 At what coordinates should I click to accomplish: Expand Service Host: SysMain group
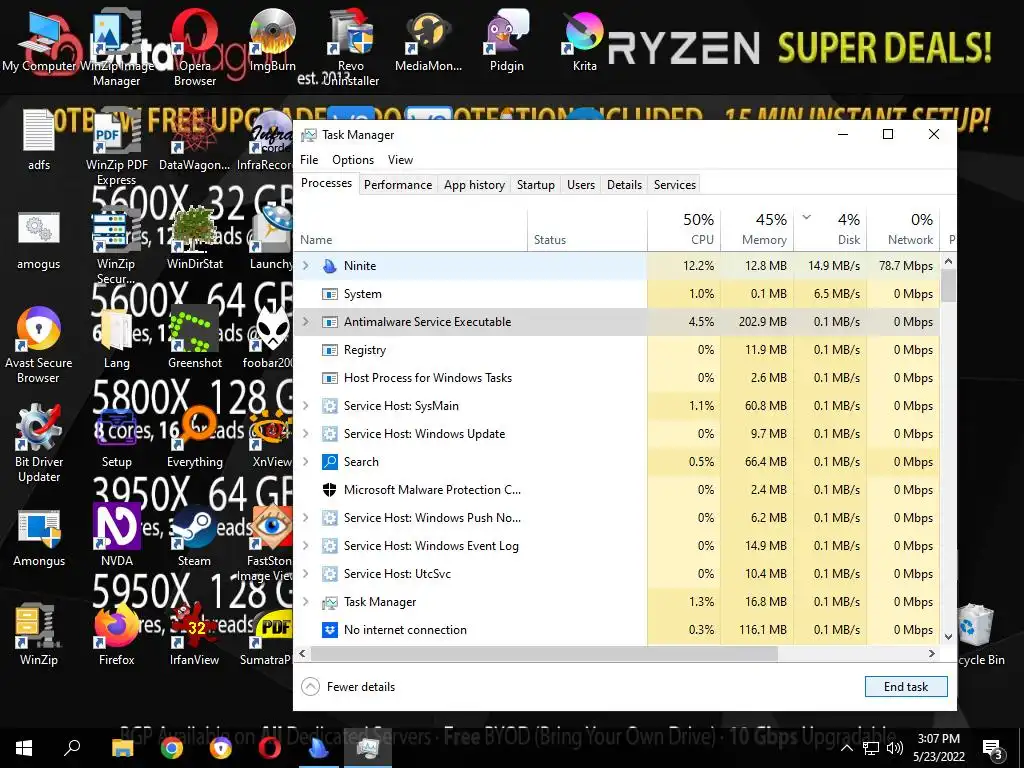pyautogui.click(x=305, y=406)
